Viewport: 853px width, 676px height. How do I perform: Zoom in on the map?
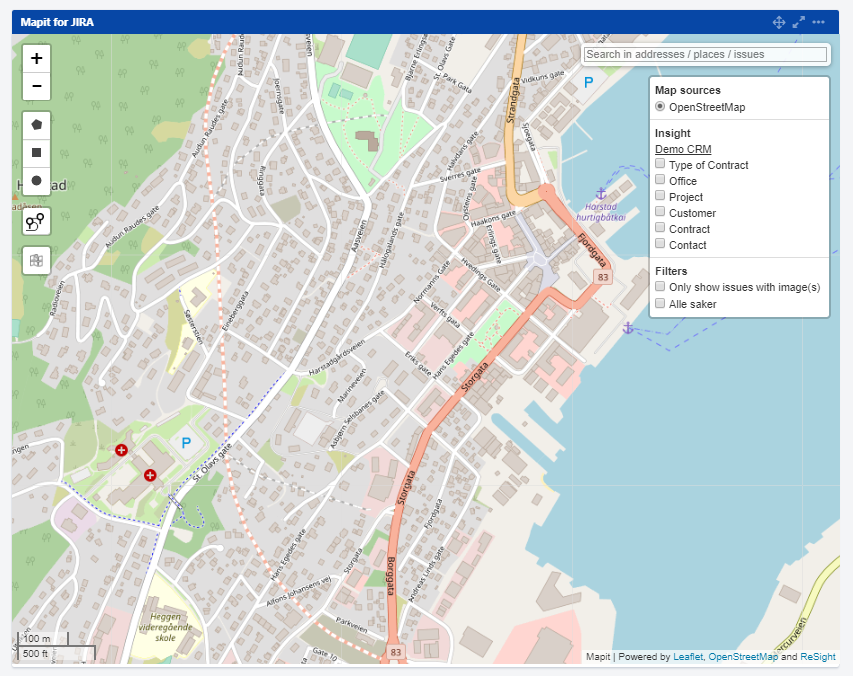37,58
